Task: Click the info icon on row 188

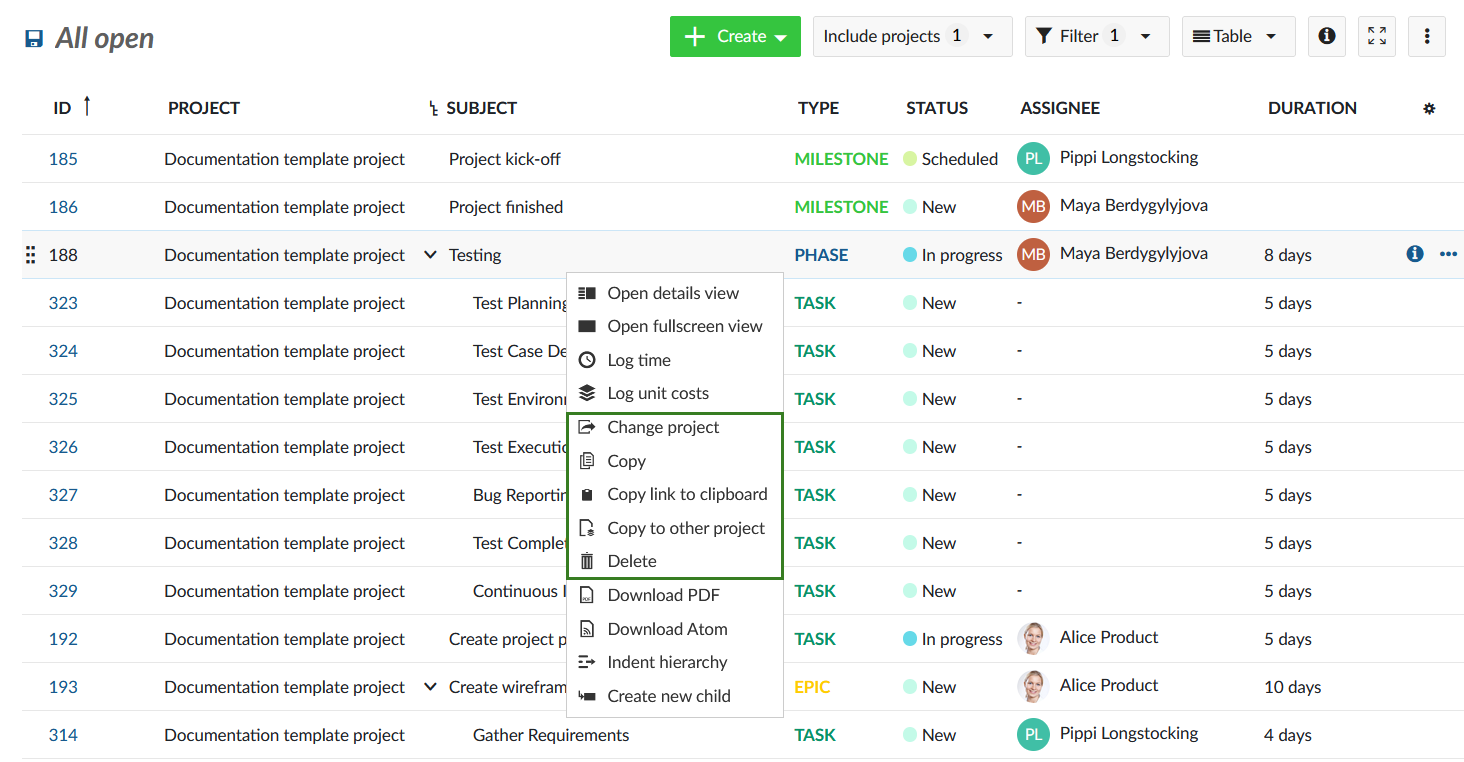Action: coord(1414,254)
